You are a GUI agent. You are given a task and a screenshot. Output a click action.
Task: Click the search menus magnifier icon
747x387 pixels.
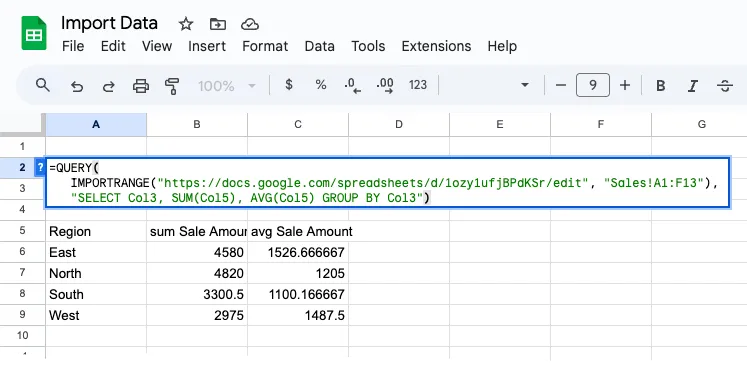pos(43,85)
